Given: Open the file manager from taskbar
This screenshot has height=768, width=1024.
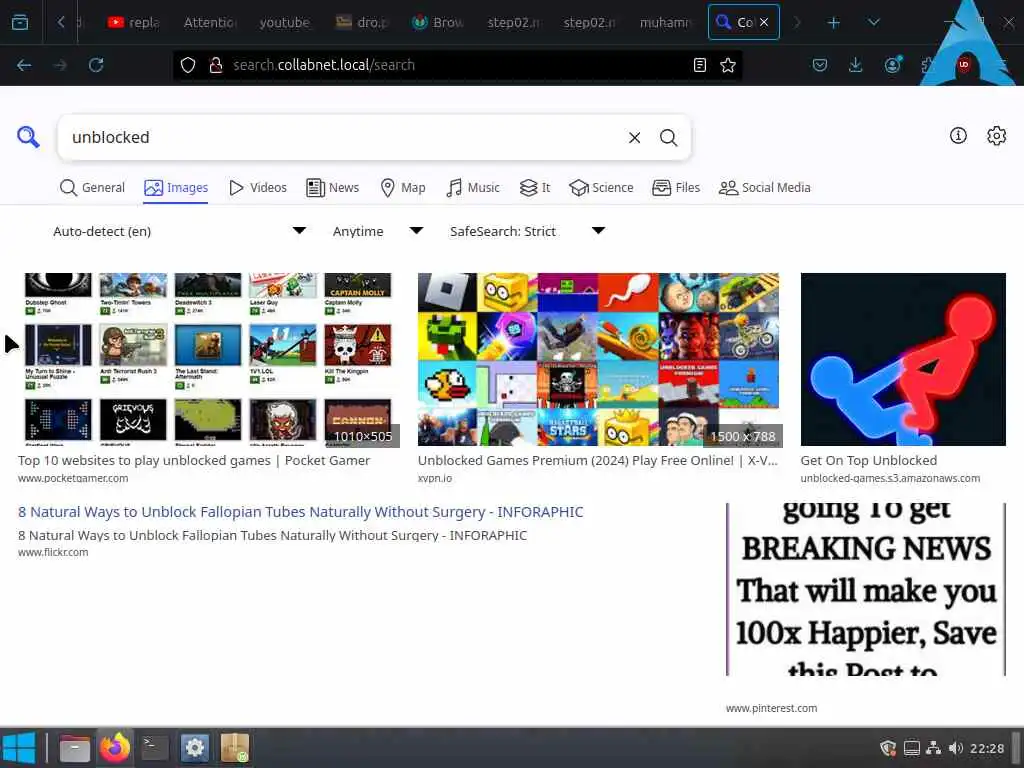Looking at the screenshot, I should [x=74, y=748].
